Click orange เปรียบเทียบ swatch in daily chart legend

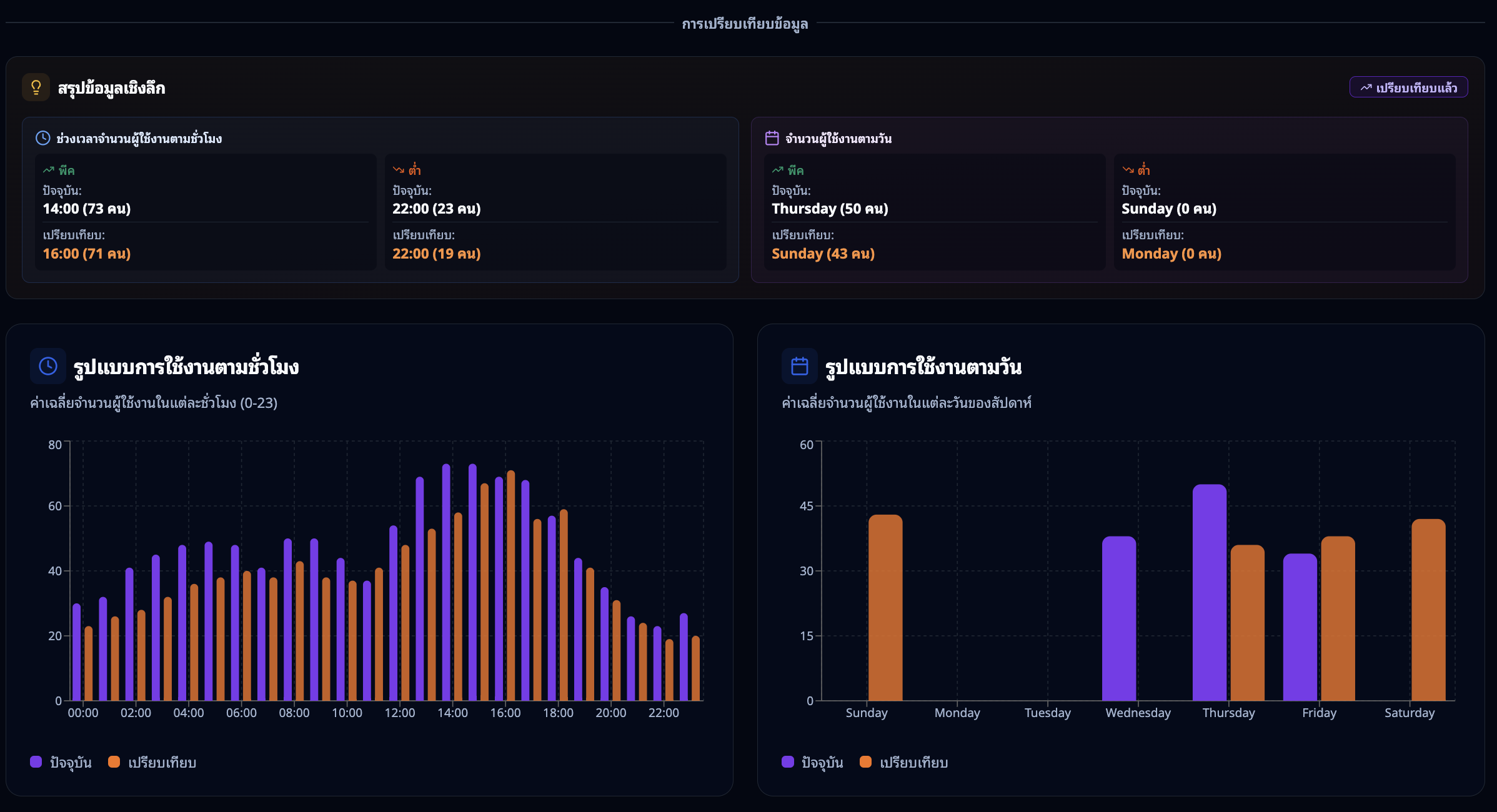tap(865, 762)
